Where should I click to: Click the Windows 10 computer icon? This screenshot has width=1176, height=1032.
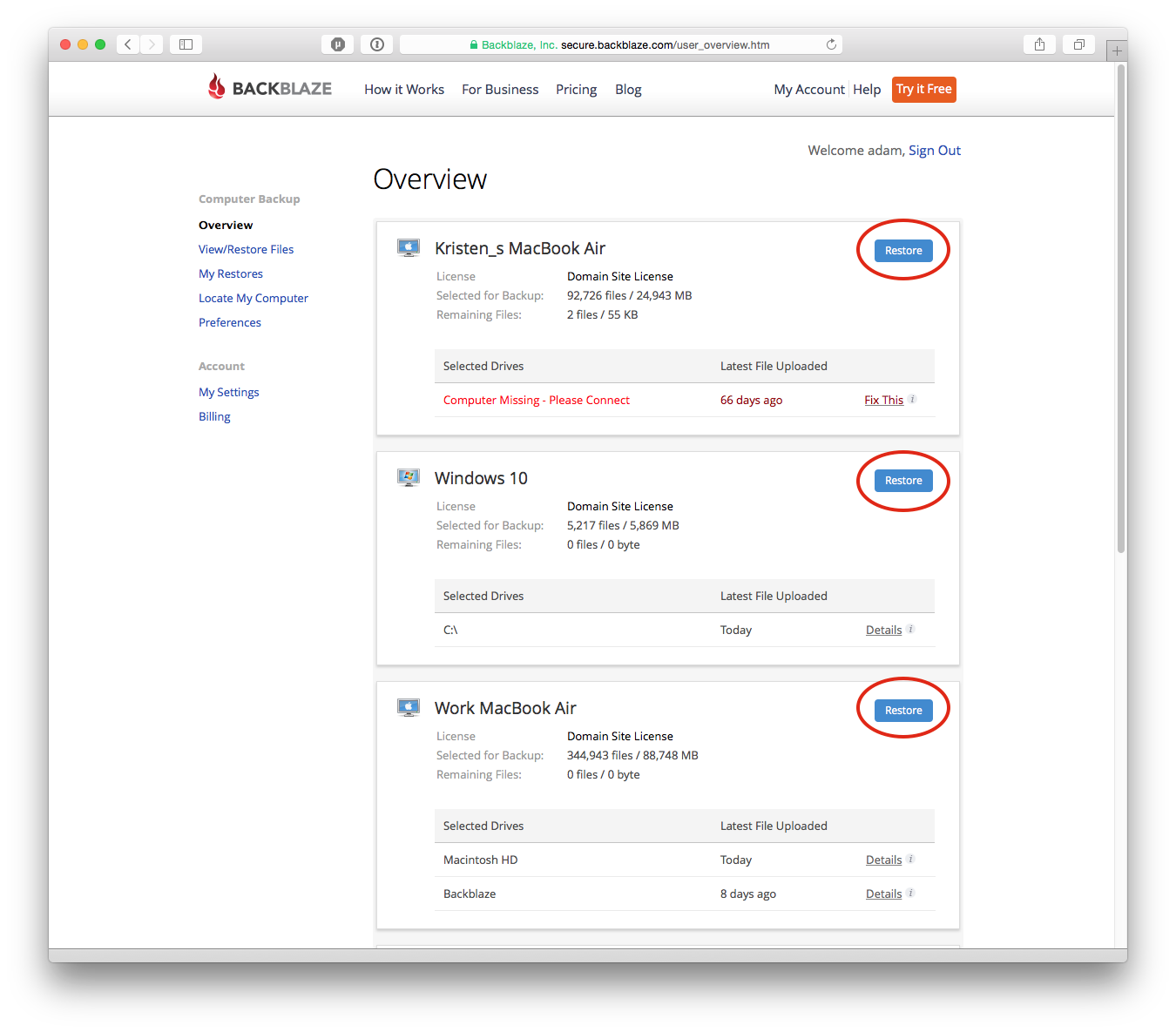pos(409,477)
